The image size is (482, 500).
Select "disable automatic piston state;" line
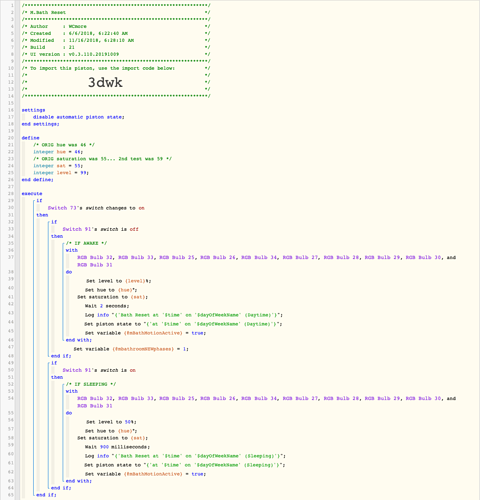point(78,117)
